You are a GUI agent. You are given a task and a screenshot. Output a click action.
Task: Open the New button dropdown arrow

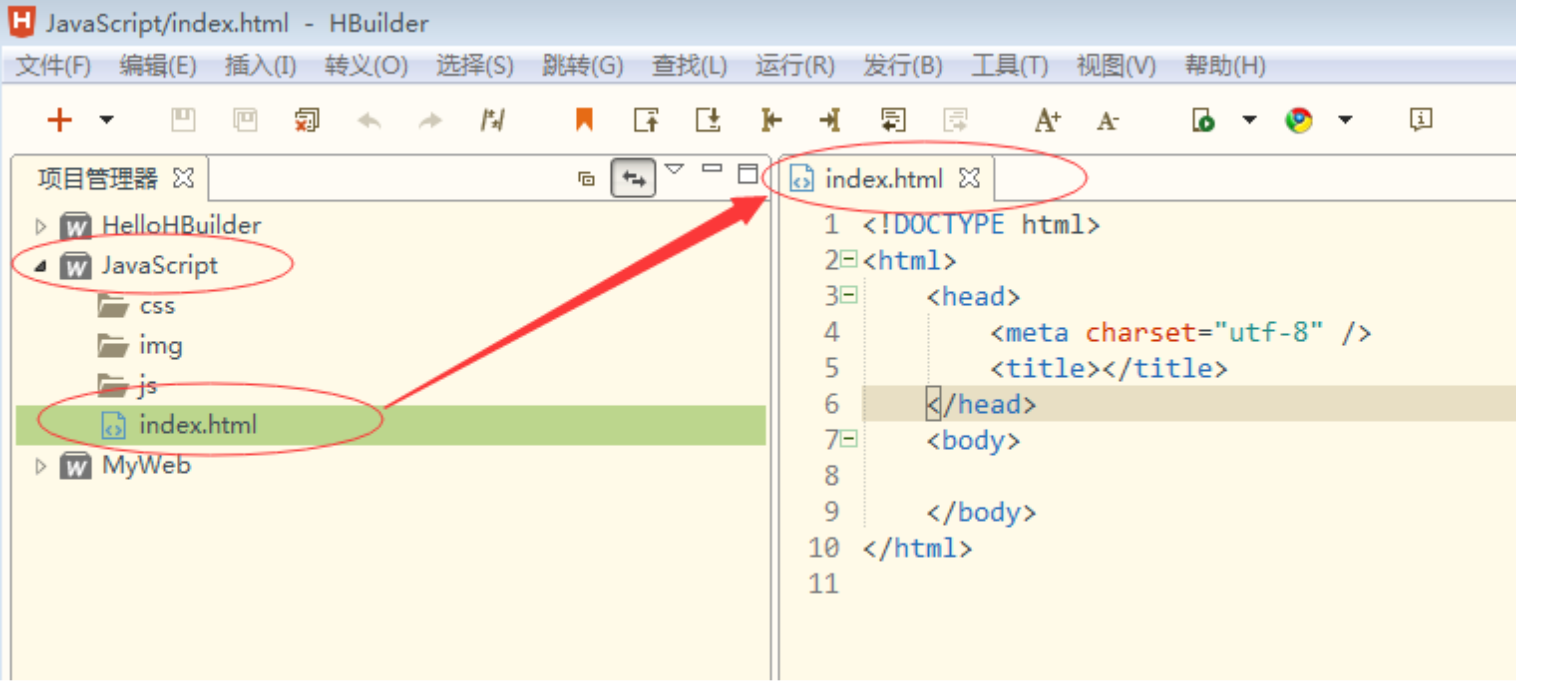point(106,121)
